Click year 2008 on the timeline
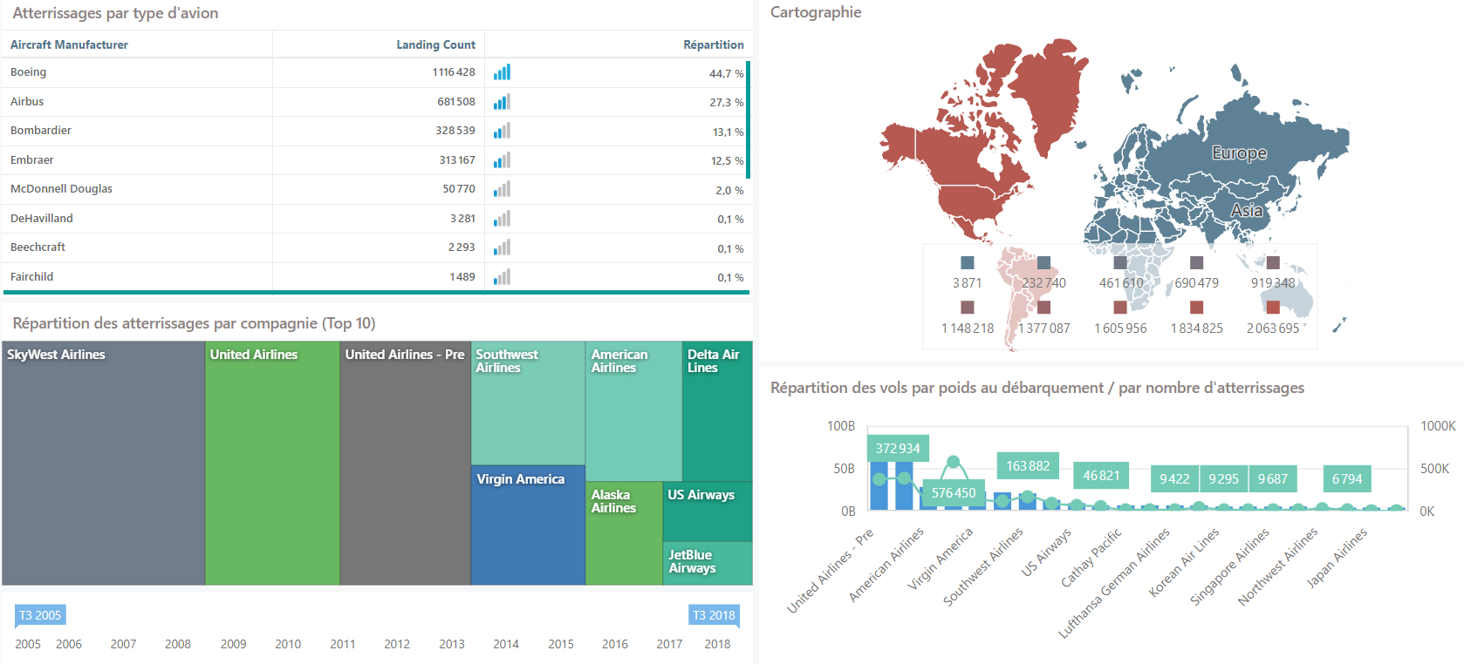1464x664 pixels. coord(178,644)
